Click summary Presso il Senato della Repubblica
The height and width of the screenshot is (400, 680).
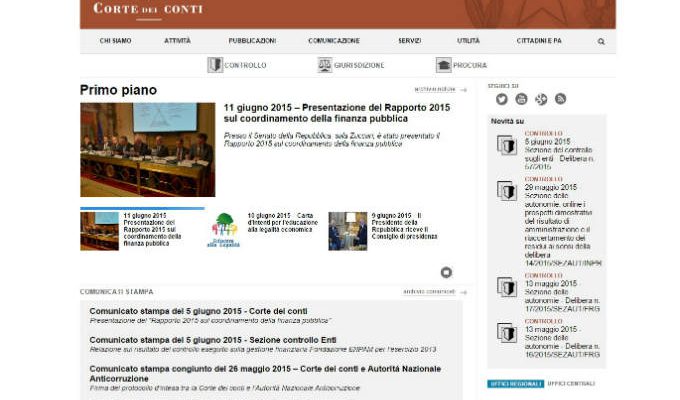tap(332, 140)
